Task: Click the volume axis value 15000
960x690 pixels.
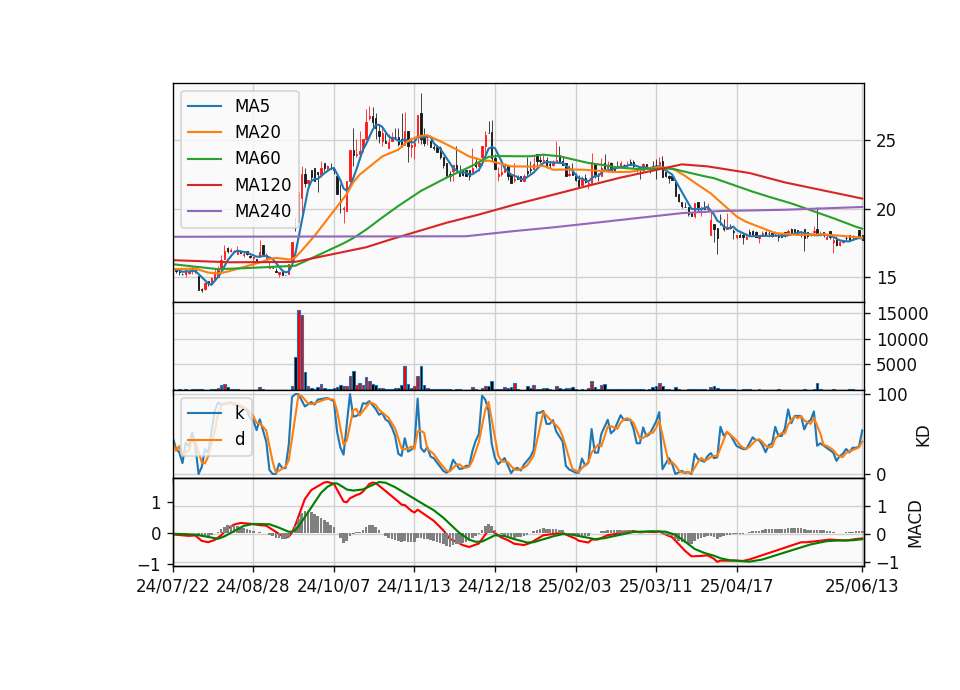Action: pyautogui.click(x=902, y=314)
